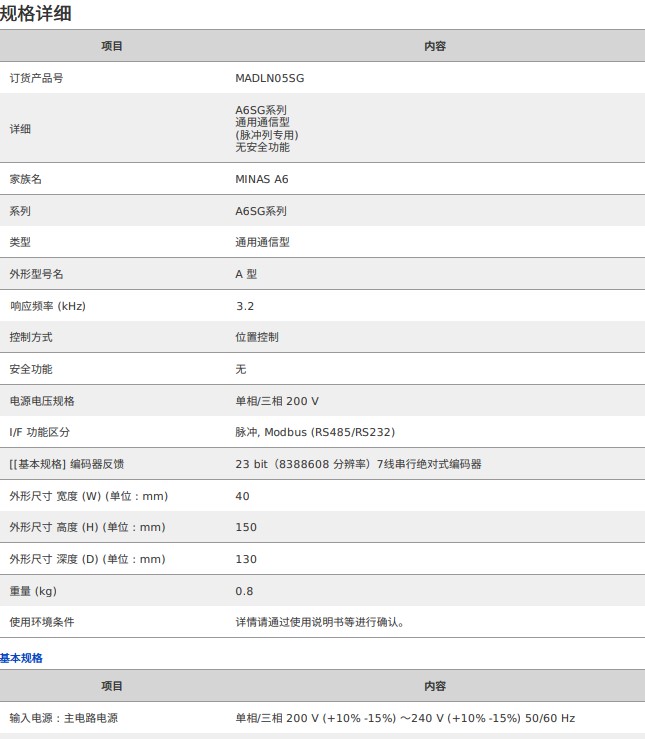
Task: Select the weight value 0.8
Action: click(x=244, y=591)
